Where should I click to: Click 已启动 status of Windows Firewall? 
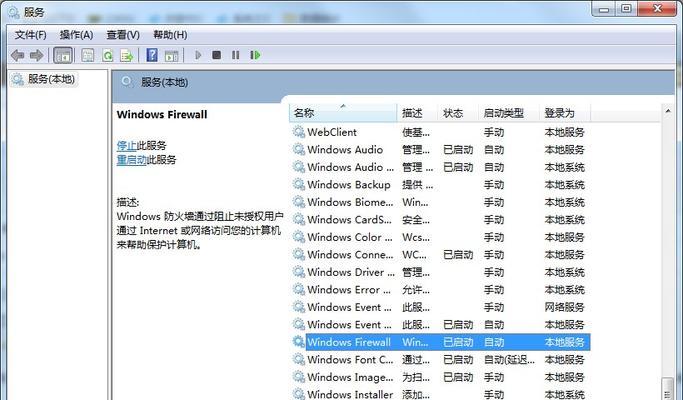click(458, 342)
